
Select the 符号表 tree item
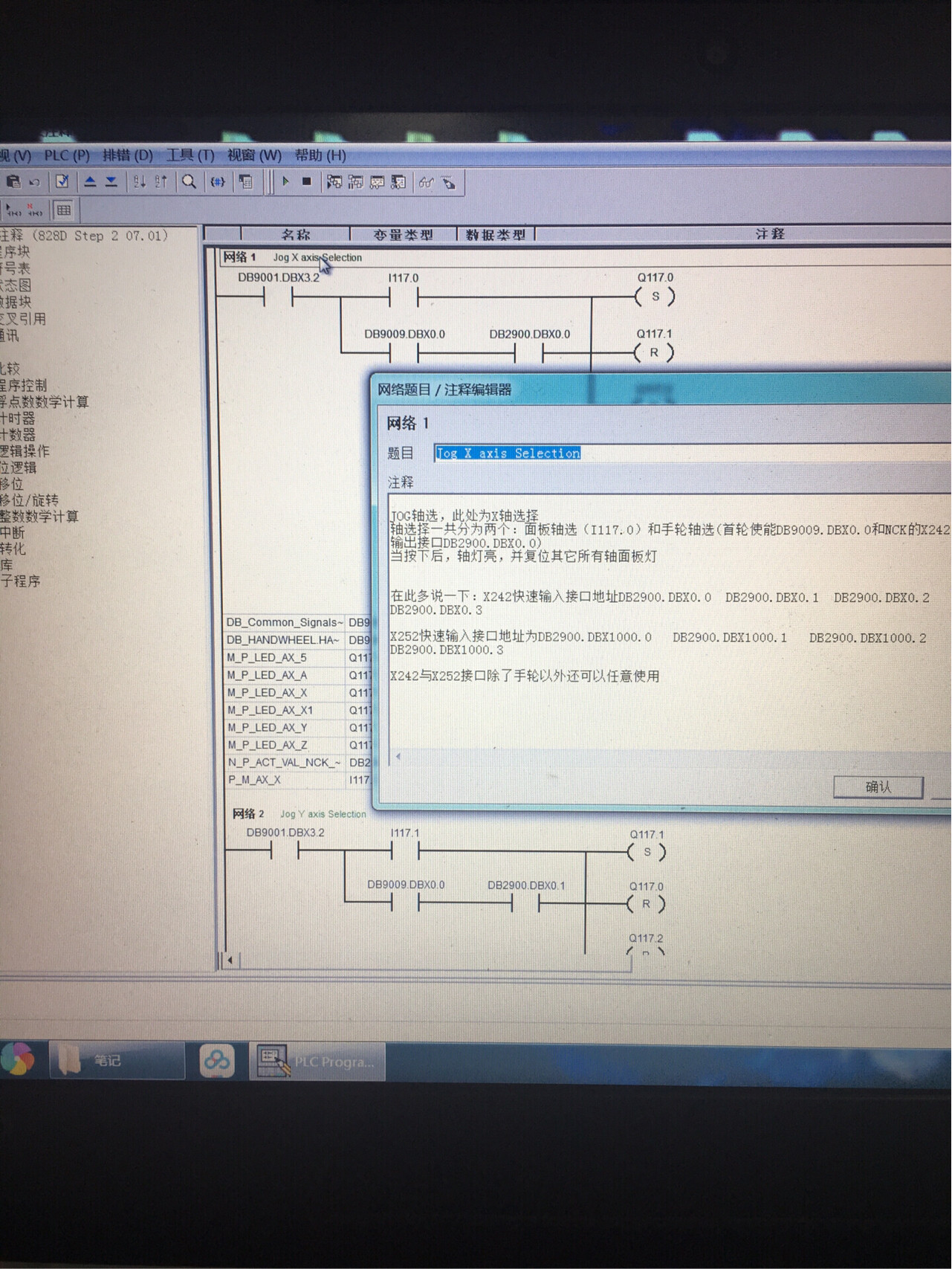pyautogui.click(x=15, y=268)
